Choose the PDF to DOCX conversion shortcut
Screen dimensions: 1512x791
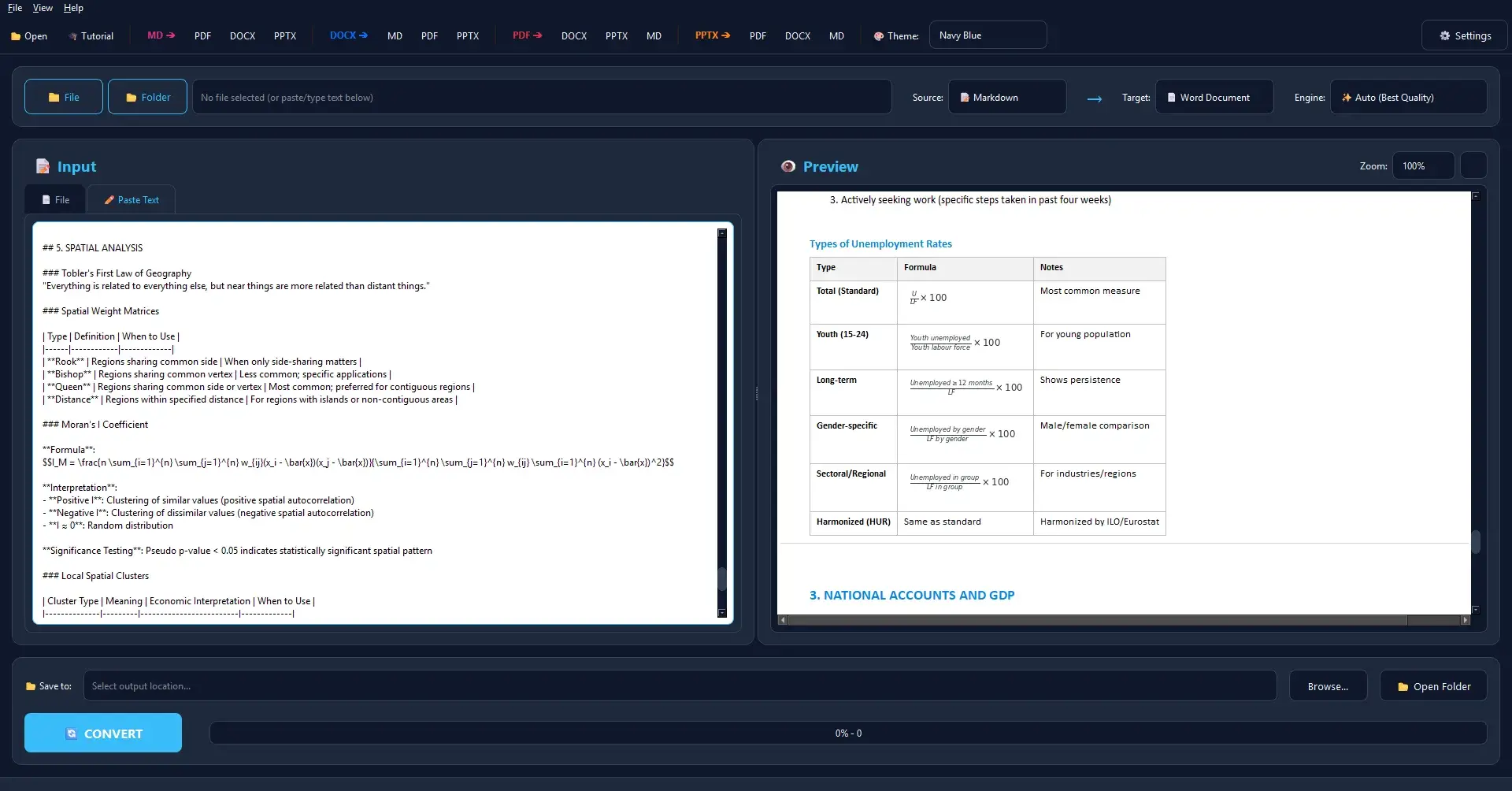574,35
